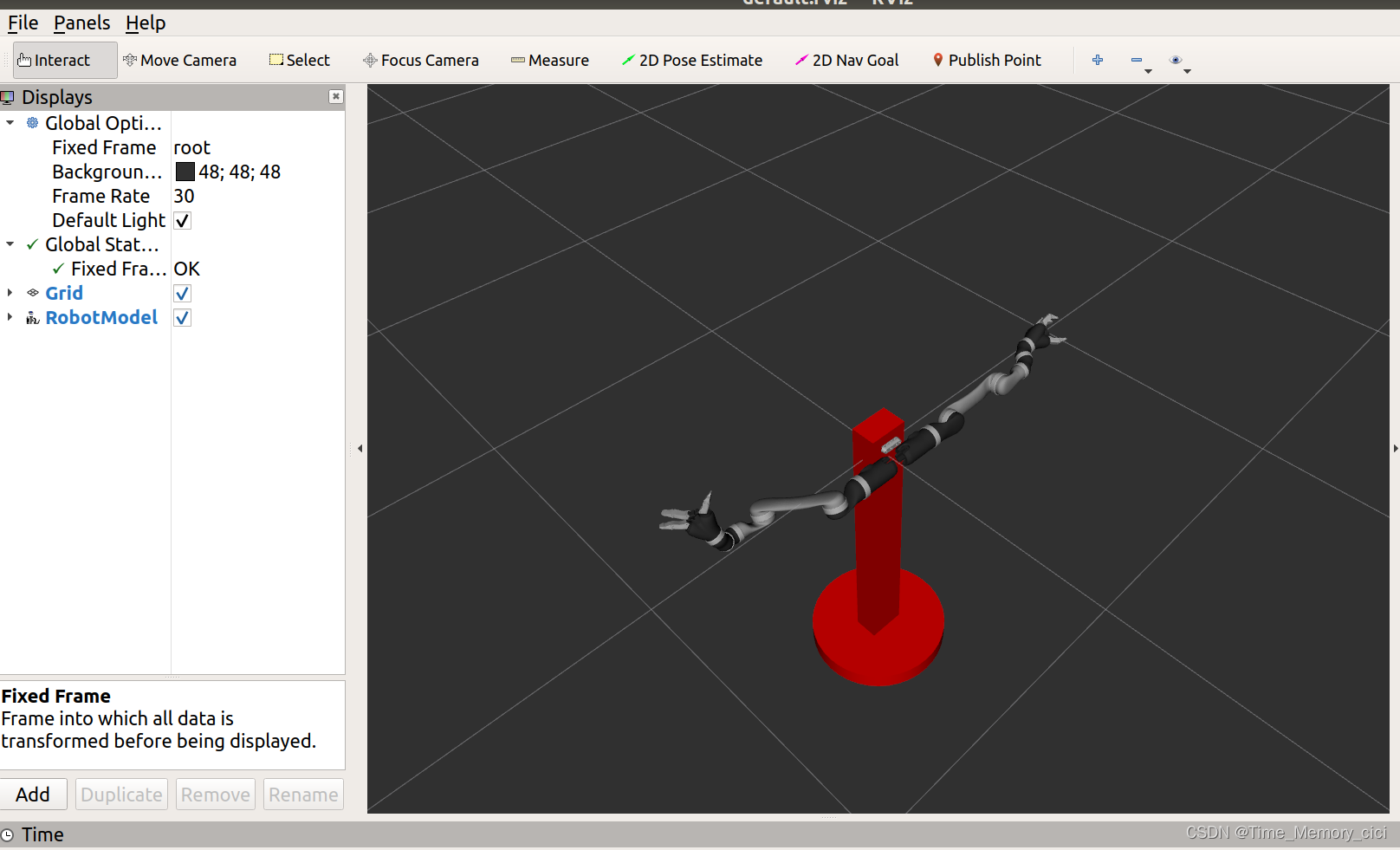This screenshot has height=850, width=1400.
Task: Click the Rename button
Action: pyautogui.click(x=303, y=795)
